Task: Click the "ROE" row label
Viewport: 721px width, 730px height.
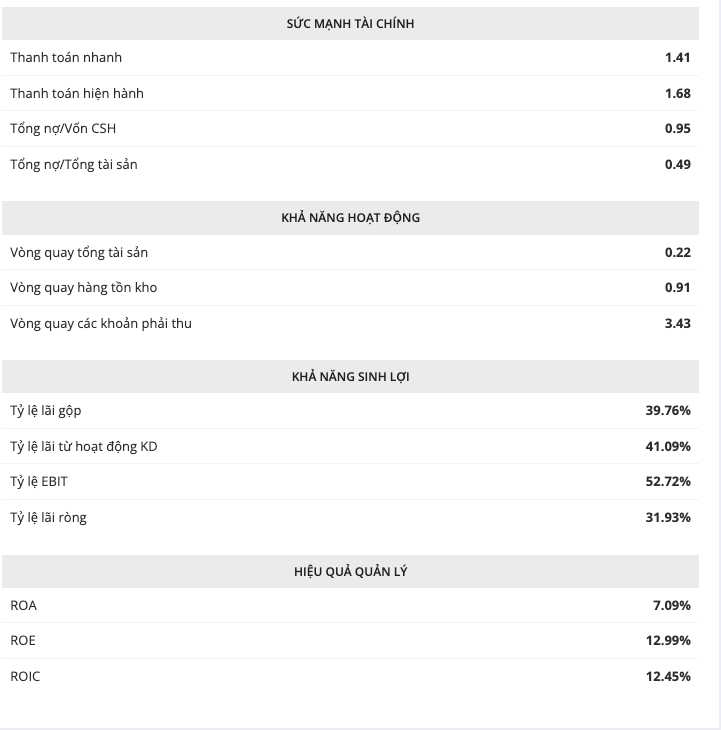Action: 23,640
